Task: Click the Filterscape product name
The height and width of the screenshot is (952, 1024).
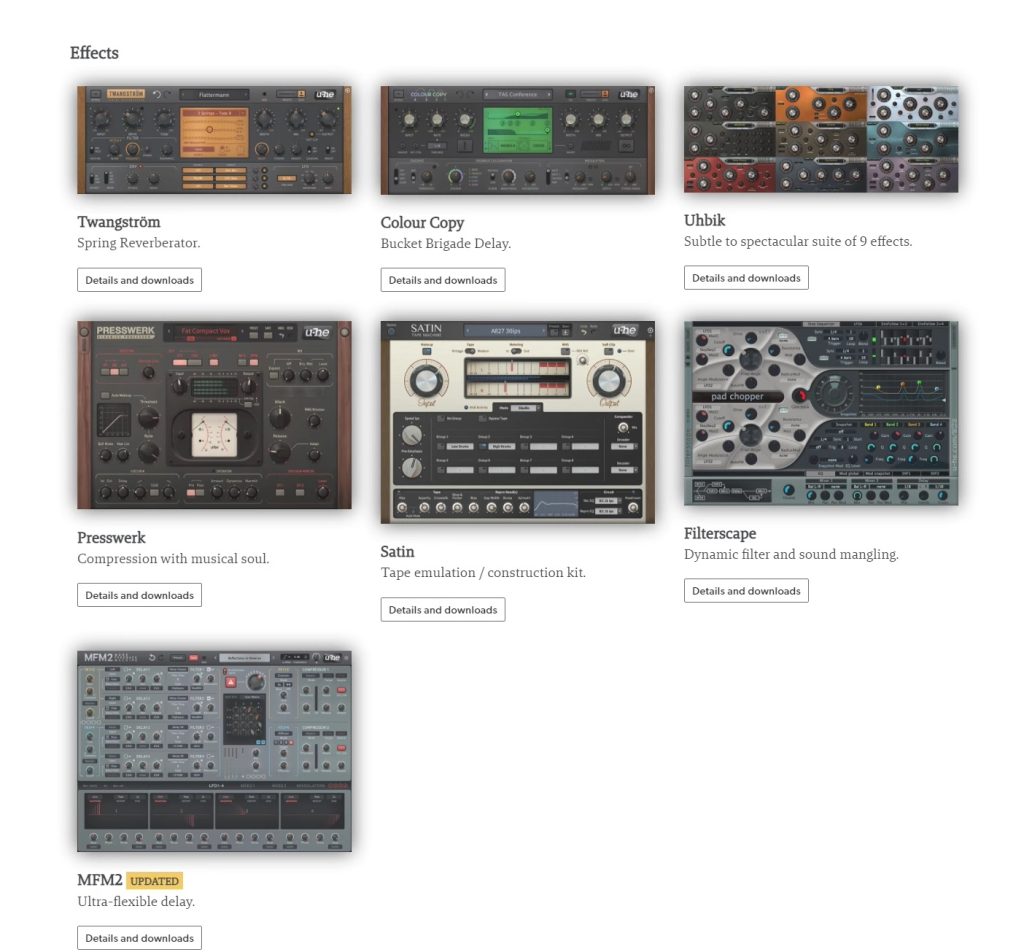Action: click(x=719, y=533)
